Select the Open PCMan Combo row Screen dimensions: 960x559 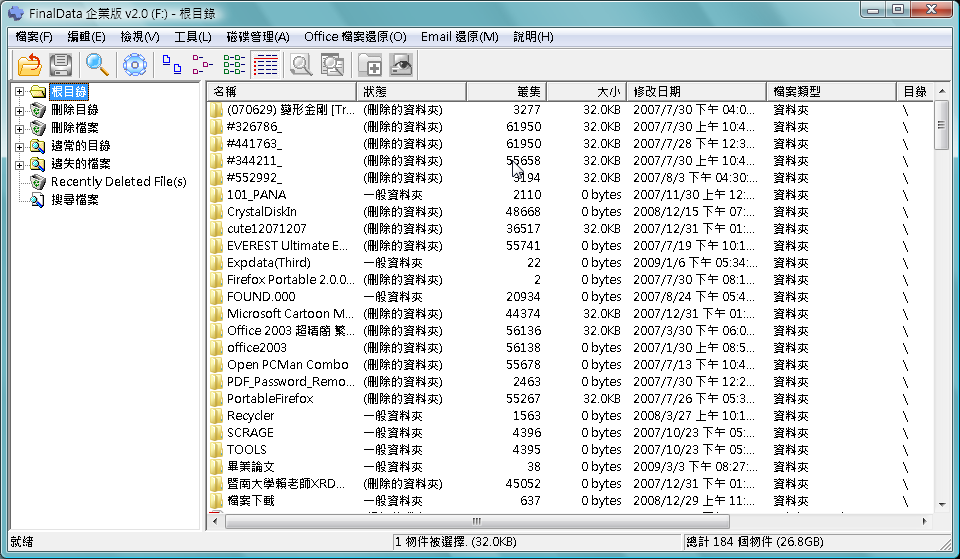tap(569, 365)
